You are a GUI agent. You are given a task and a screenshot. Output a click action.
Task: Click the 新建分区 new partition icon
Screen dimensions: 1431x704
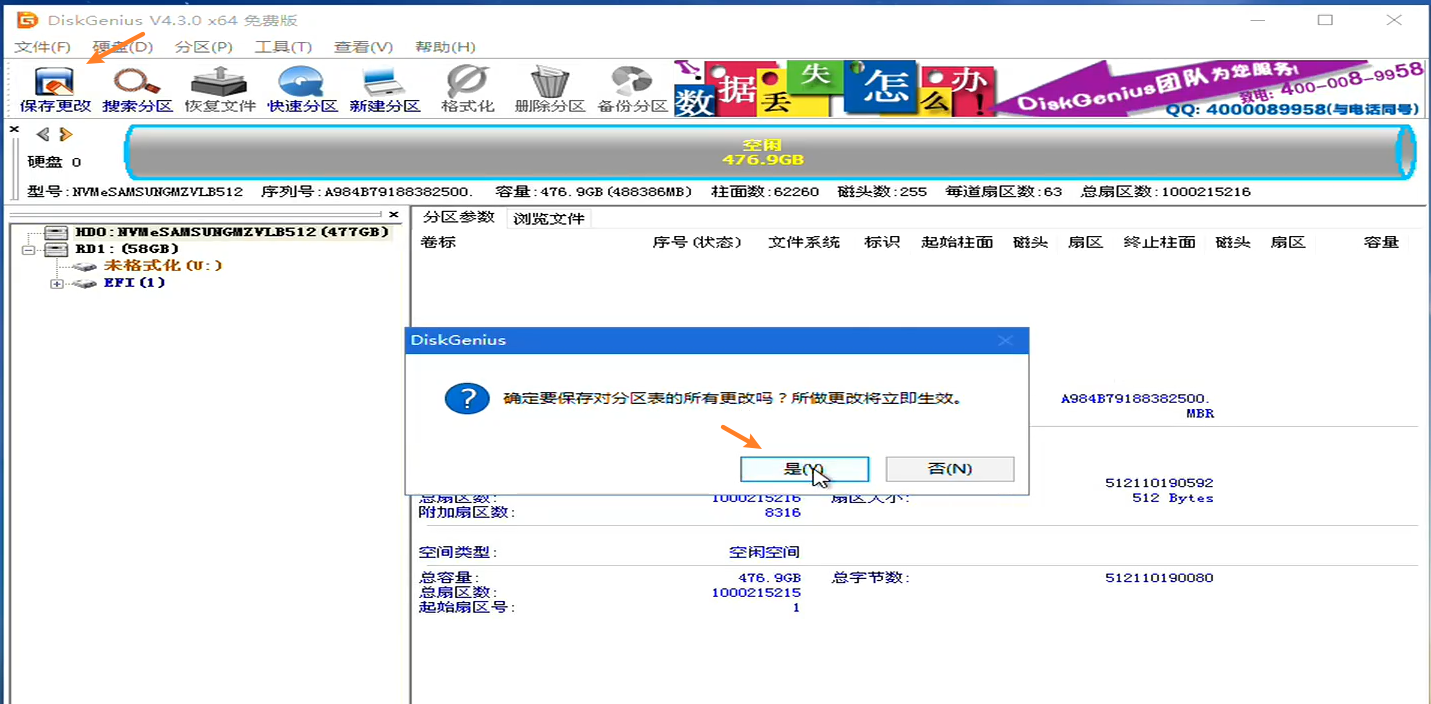click(385, 89)
